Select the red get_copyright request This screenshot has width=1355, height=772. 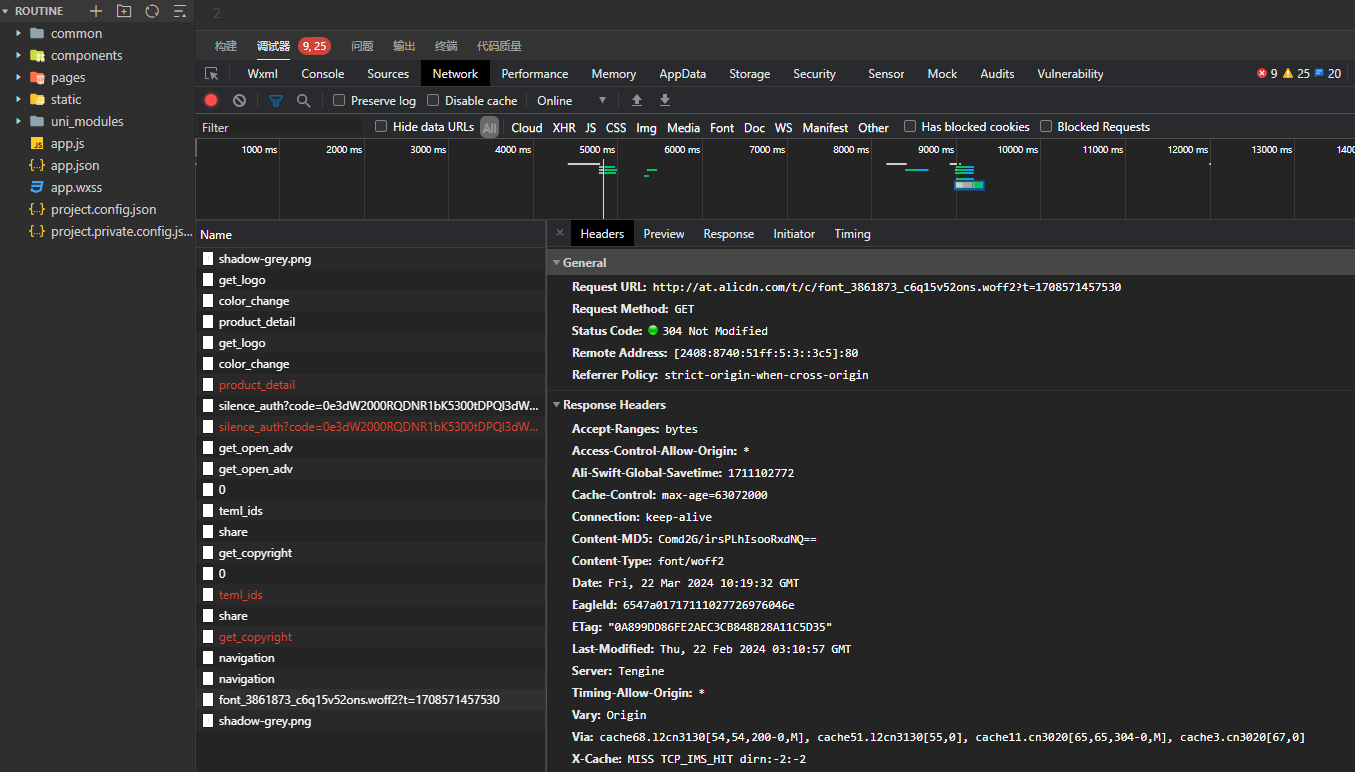click(x=371, y=636)
